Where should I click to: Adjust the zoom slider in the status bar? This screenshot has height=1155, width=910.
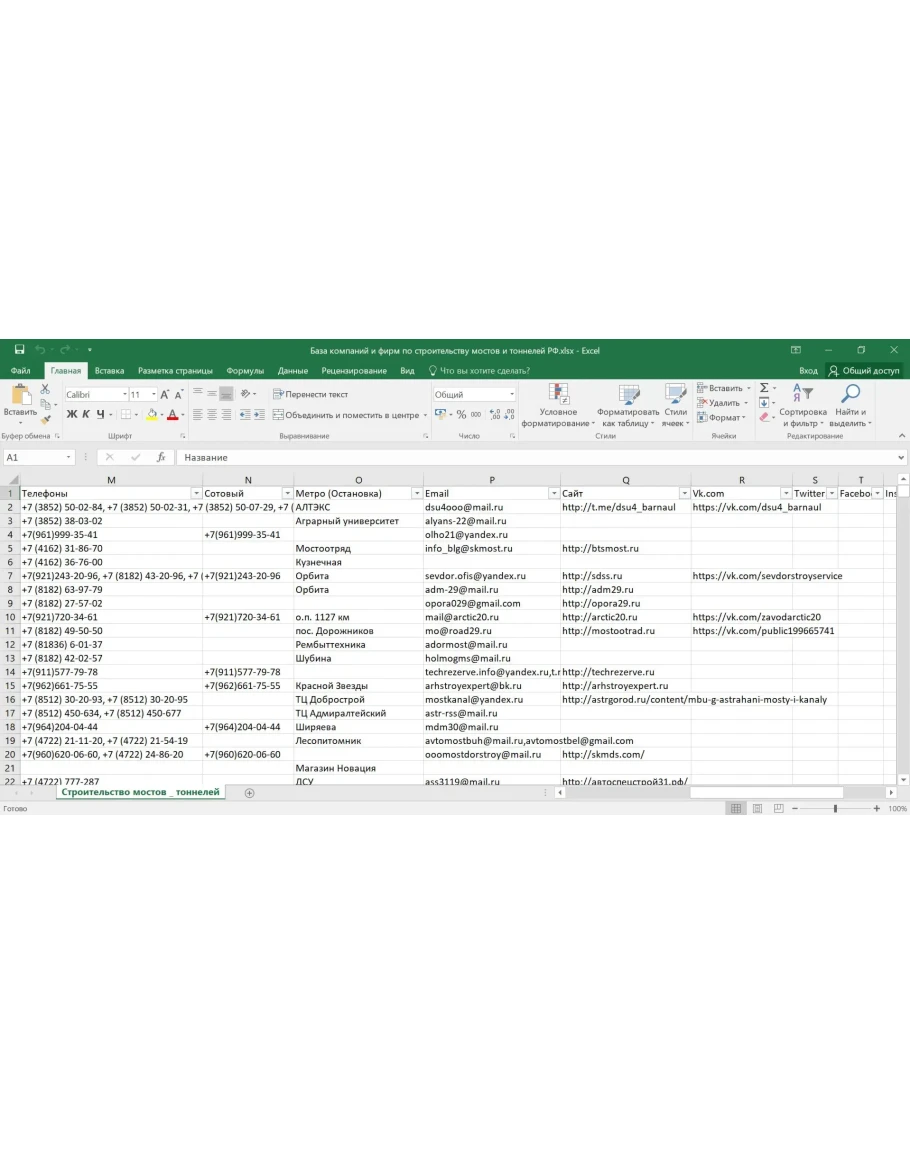click(x=835, y=808)
